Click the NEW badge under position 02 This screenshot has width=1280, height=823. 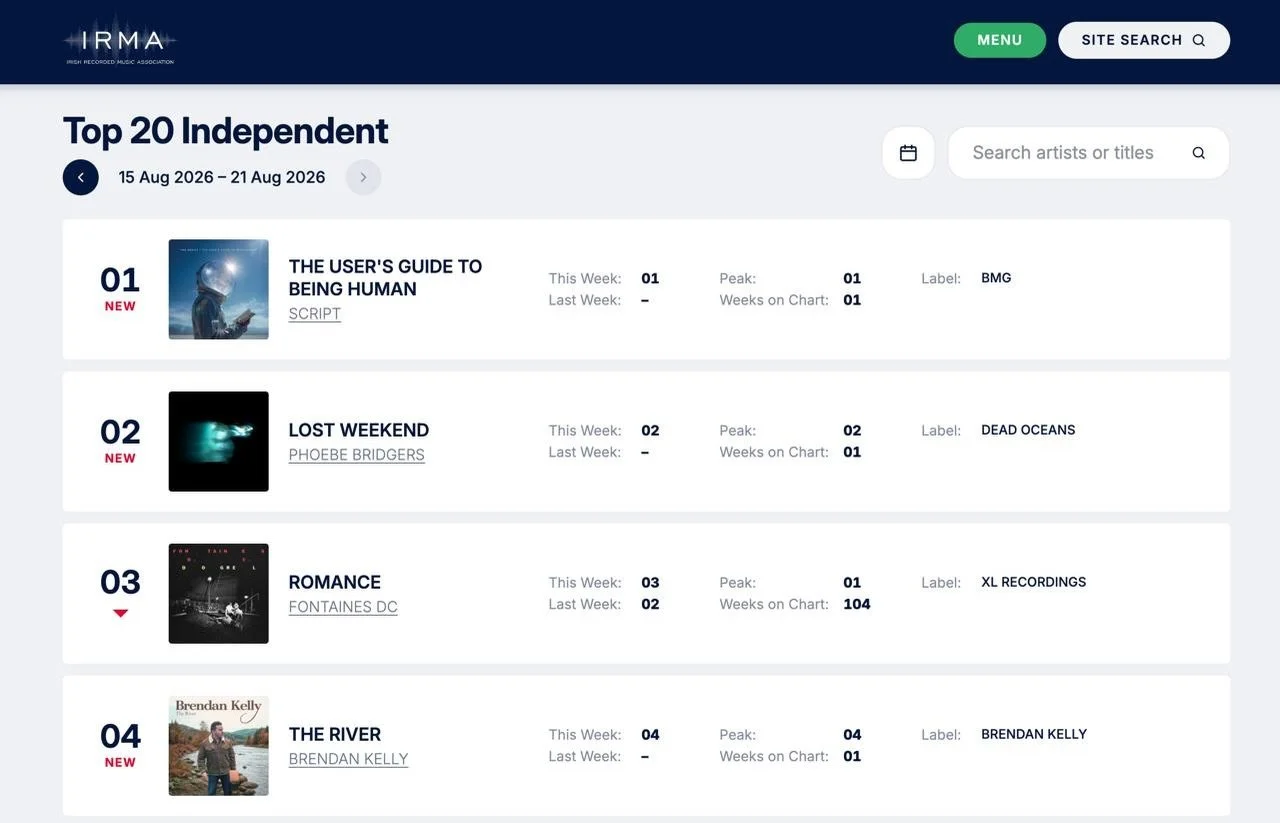tap(120, 458)
